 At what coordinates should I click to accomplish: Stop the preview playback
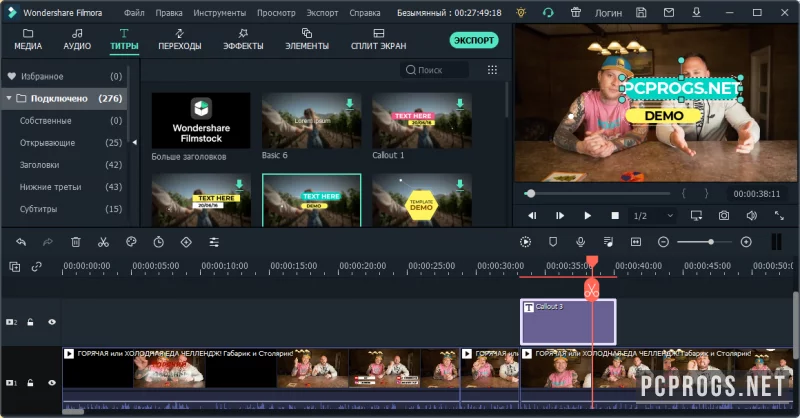[615, 215]
